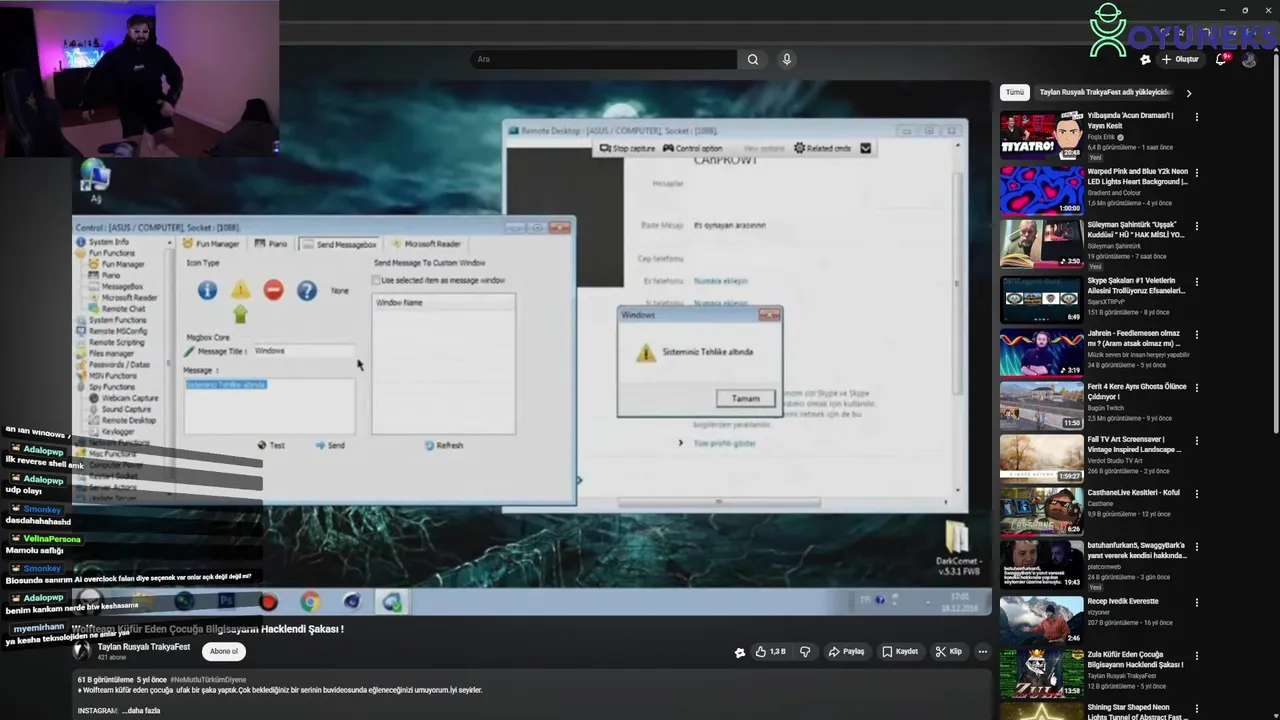Screen dimensions: 1280x720
Task: Save the video with Kaydet
Action: tap(900, 652)
